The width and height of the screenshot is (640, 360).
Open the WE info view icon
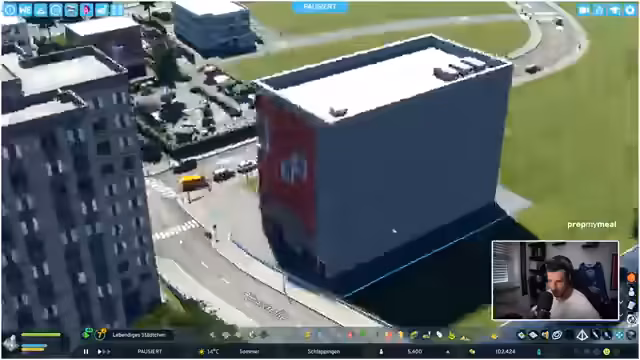point(25,10)
